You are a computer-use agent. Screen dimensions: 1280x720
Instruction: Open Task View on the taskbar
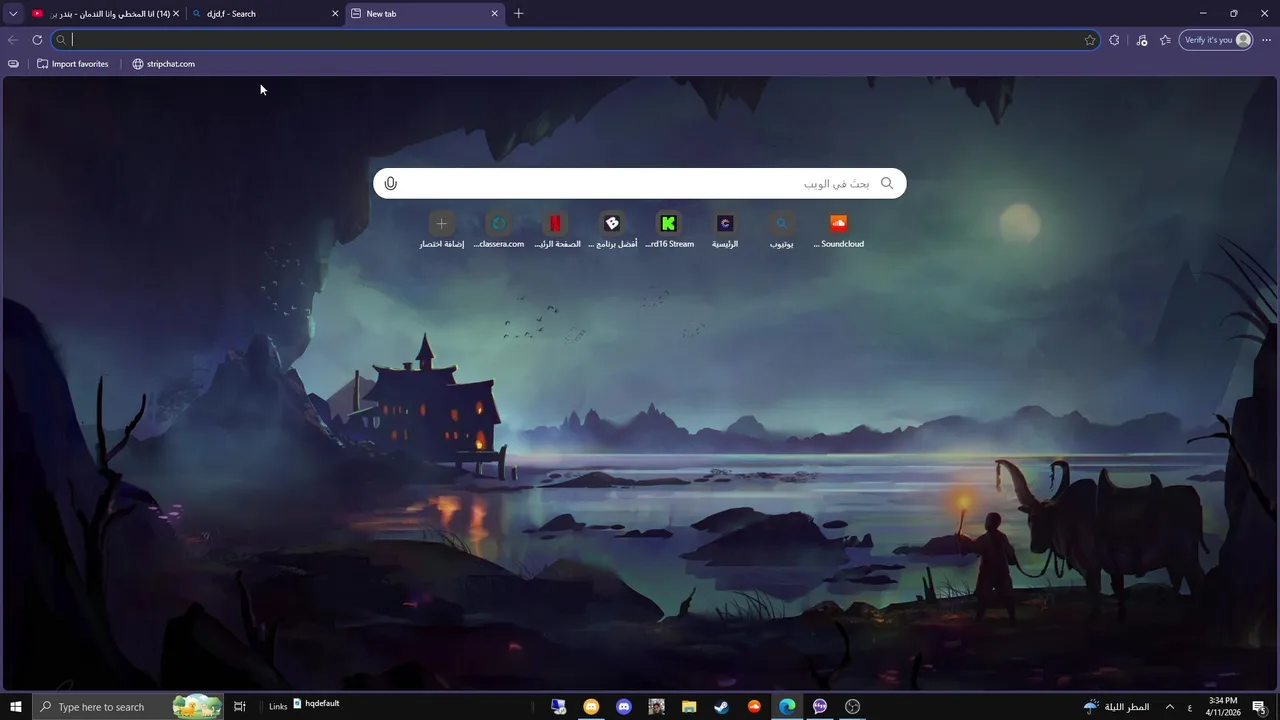click(240, 707)
